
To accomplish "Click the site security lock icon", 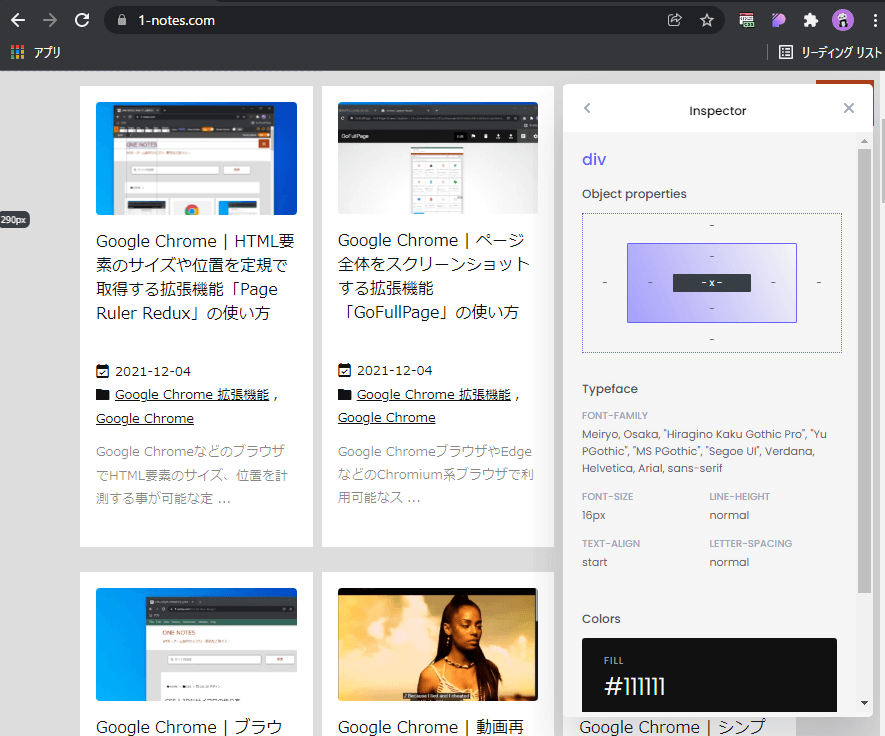I will [x=121, y=19].
